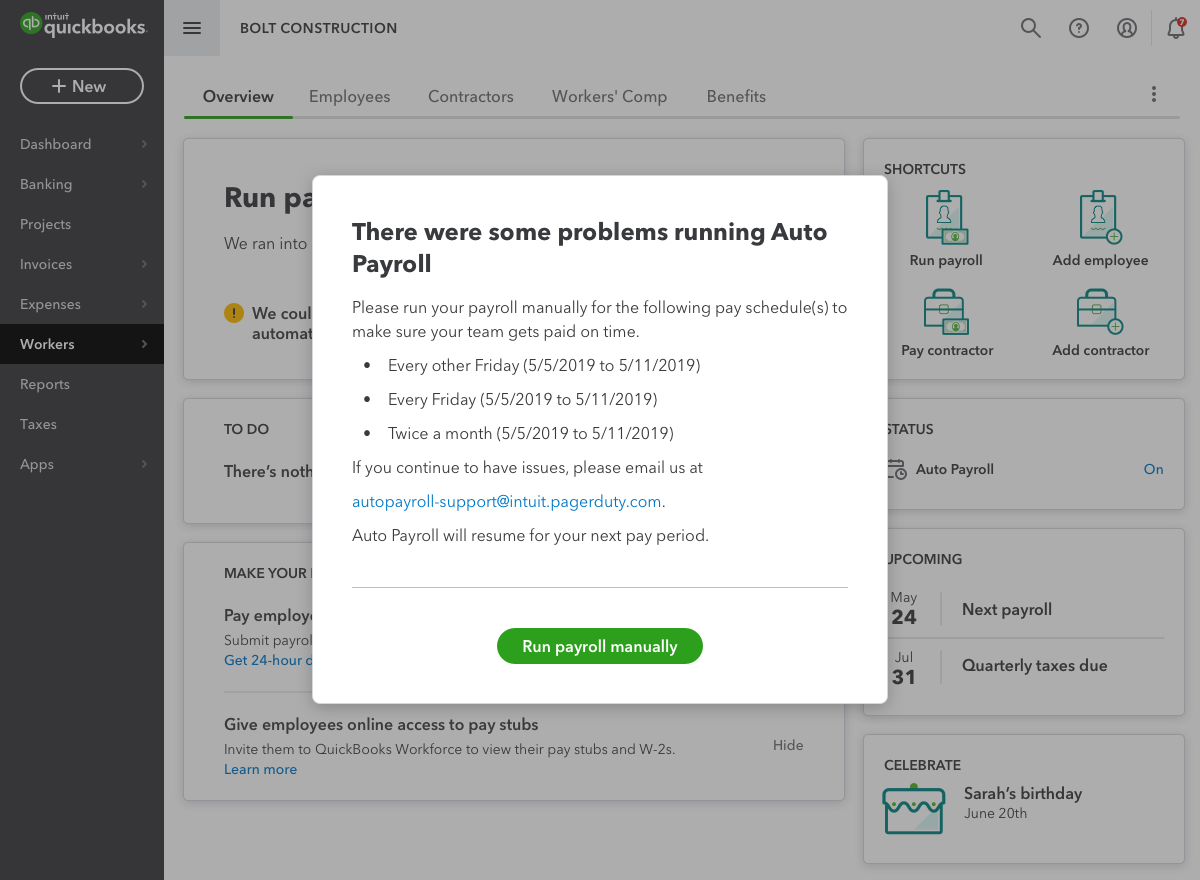Click the QuickBooks logo
This screenshot has width=1200, height=880.
click(x=84, y=26)
